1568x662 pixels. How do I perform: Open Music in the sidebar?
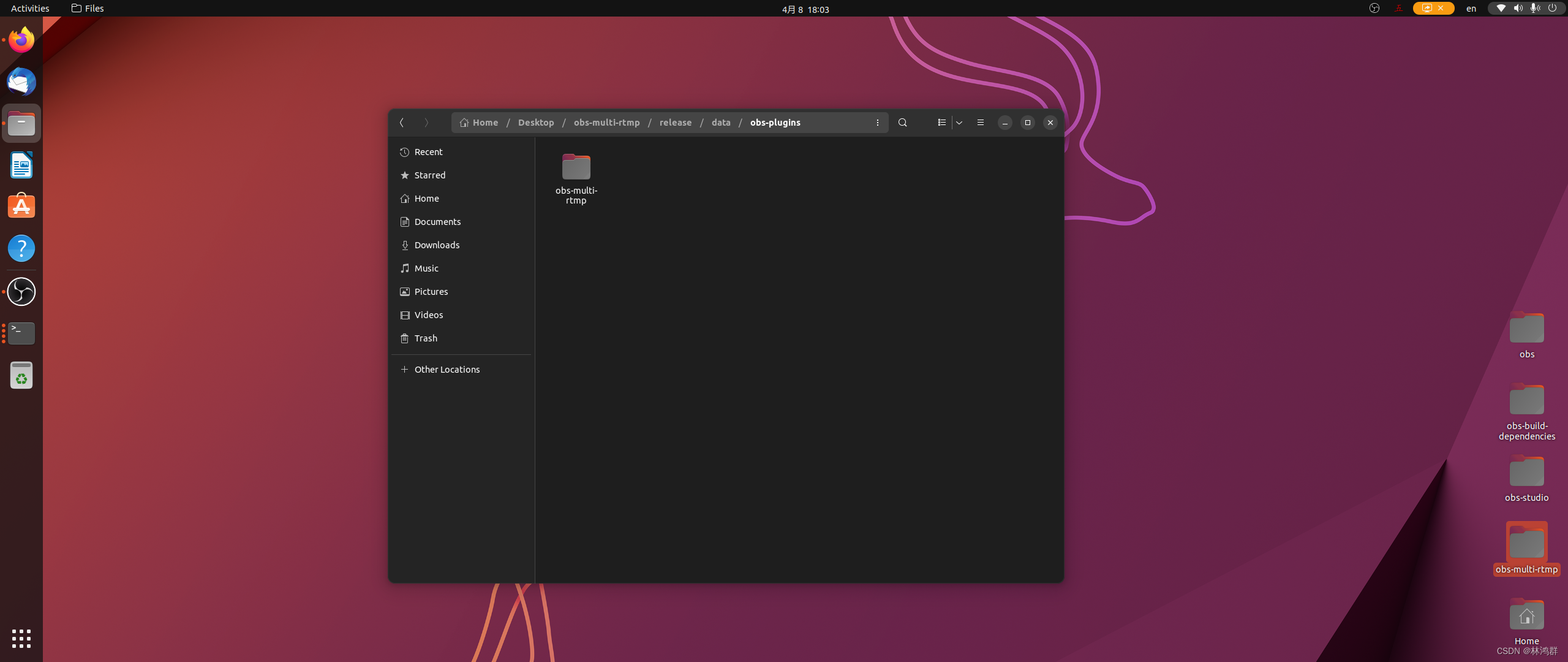[461, 268]
